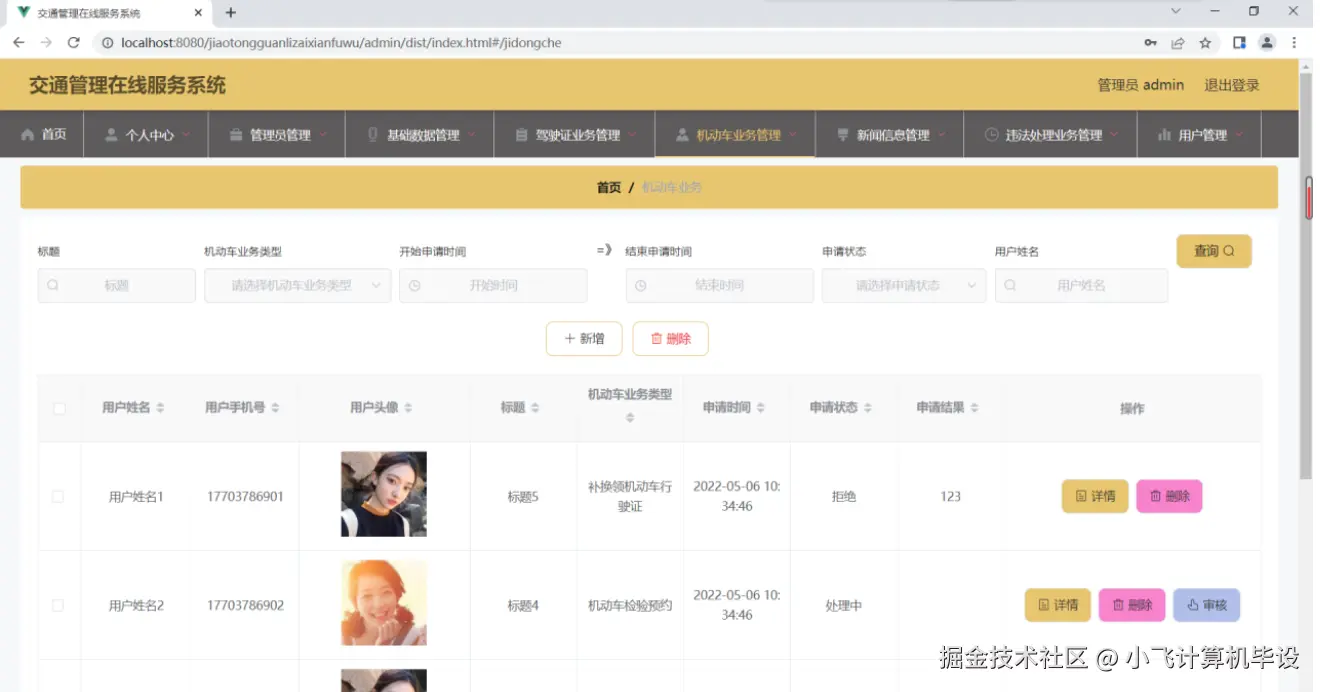
Task: Focus the 用户姓名 search input
Action: point(1081,285)
